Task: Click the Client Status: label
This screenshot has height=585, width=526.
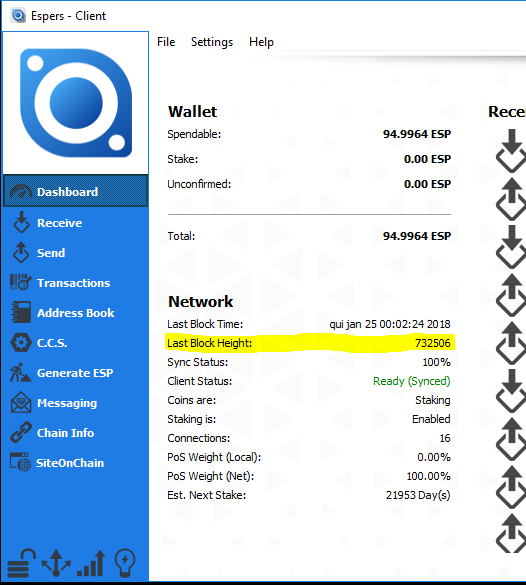Action: click(200, 381)
